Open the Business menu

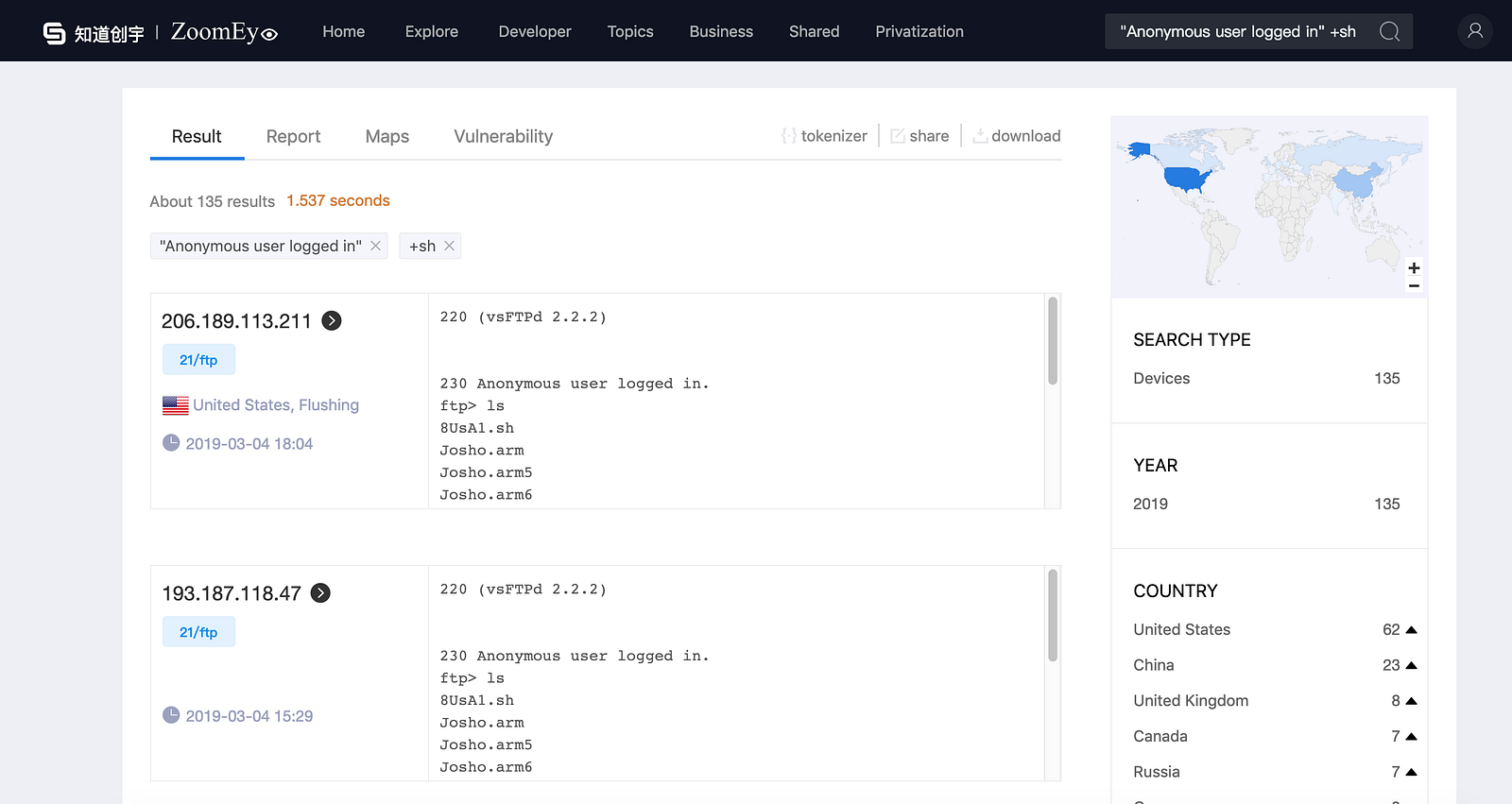pyautogui.click(x=721, y=31)
